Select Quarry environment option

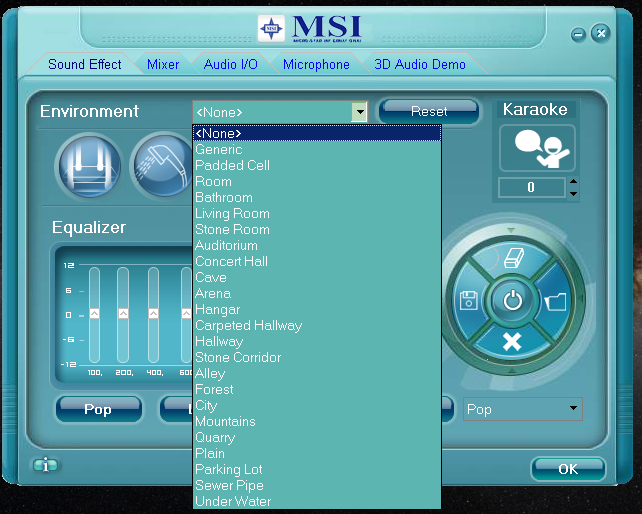[x=317, y=437]
